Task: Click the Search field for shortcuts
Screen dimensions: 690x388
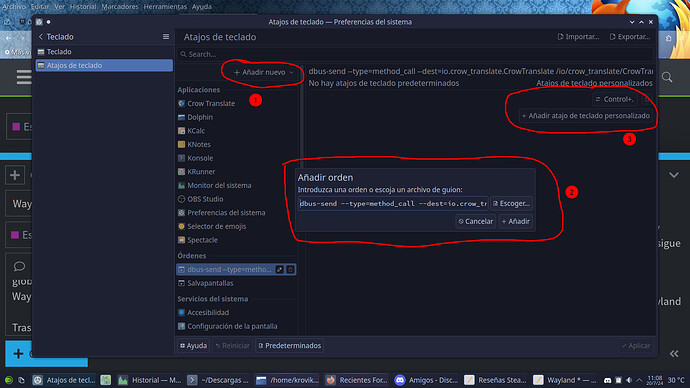Action: coord(415,54)
